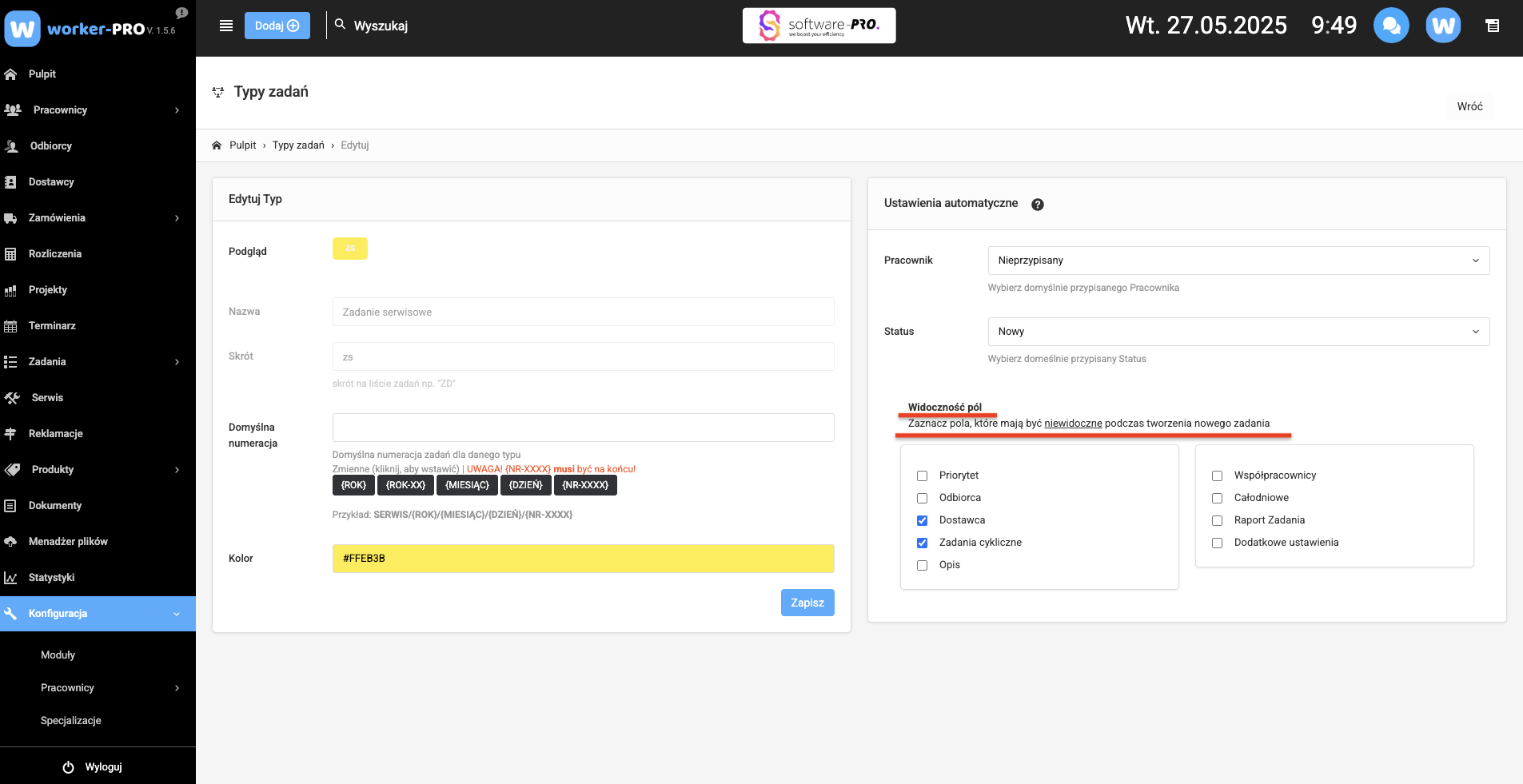Click the hamburger menu icon in top bar
The image size is (1523, 784).
pos(226,26)
